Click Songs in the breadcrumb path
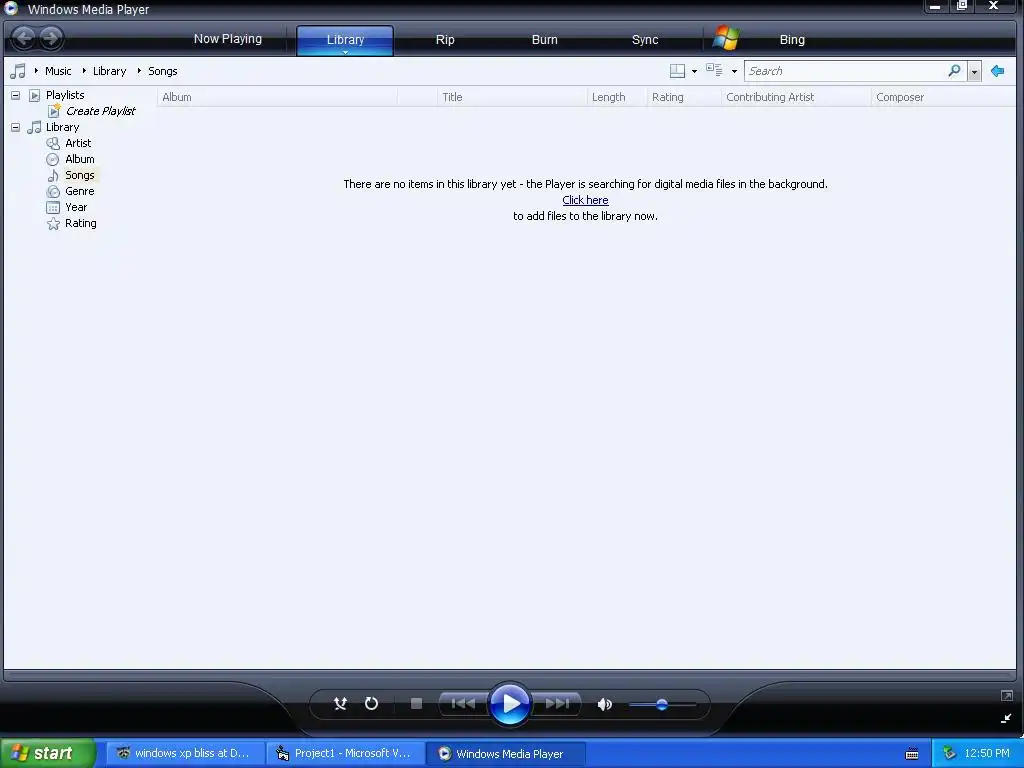This screenshot has width=1024, height=768. (163, 71)
